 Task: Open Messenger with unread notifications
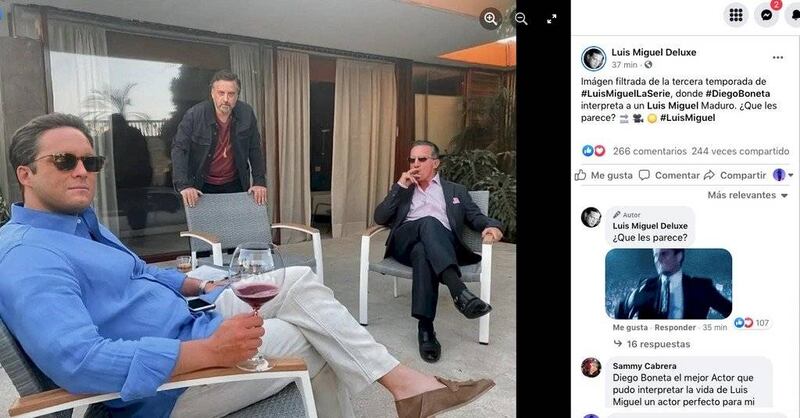coord(766,15)
